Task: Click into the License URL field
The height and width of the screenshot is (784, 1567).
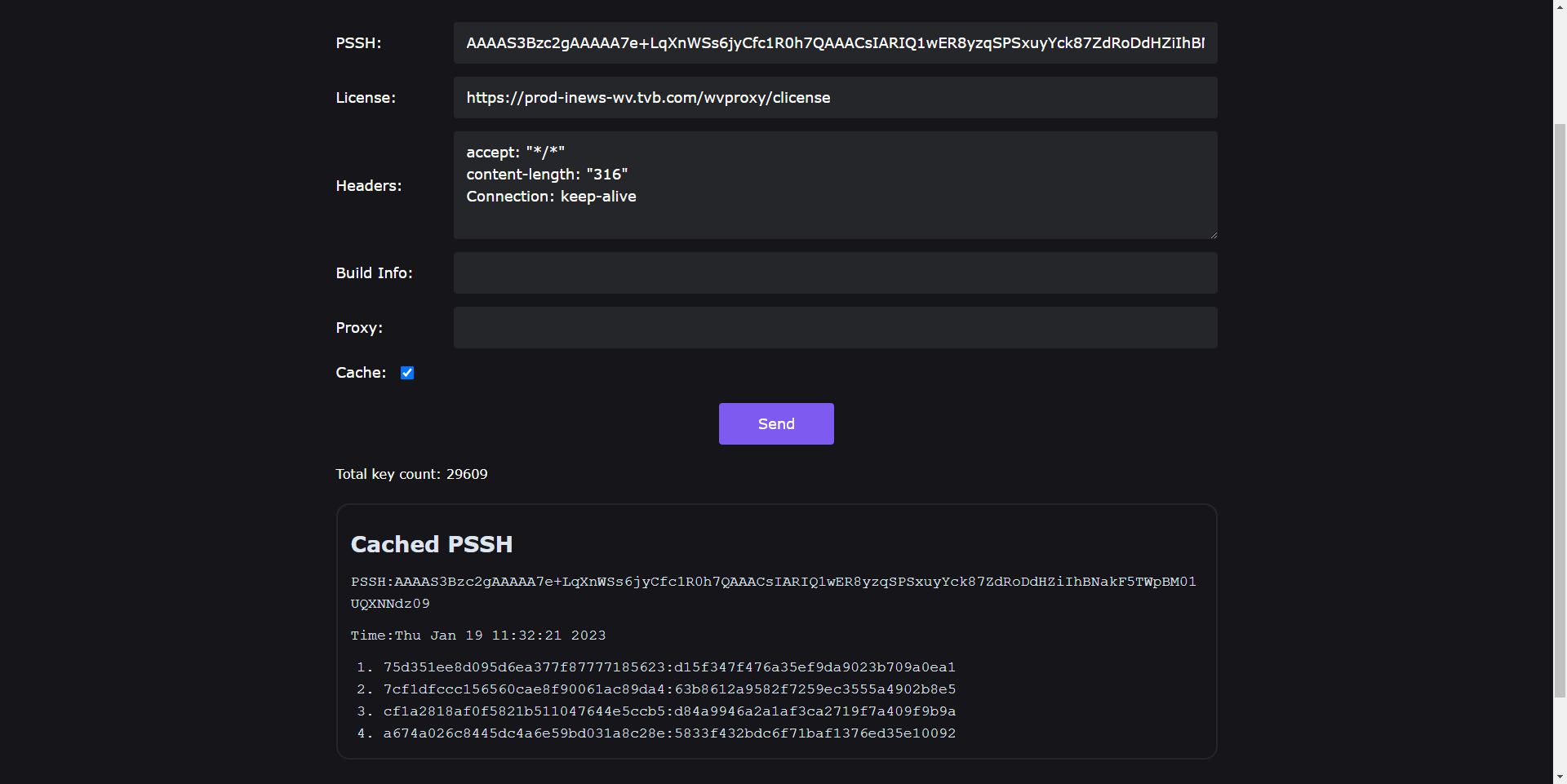Action: tap(834, 98)
